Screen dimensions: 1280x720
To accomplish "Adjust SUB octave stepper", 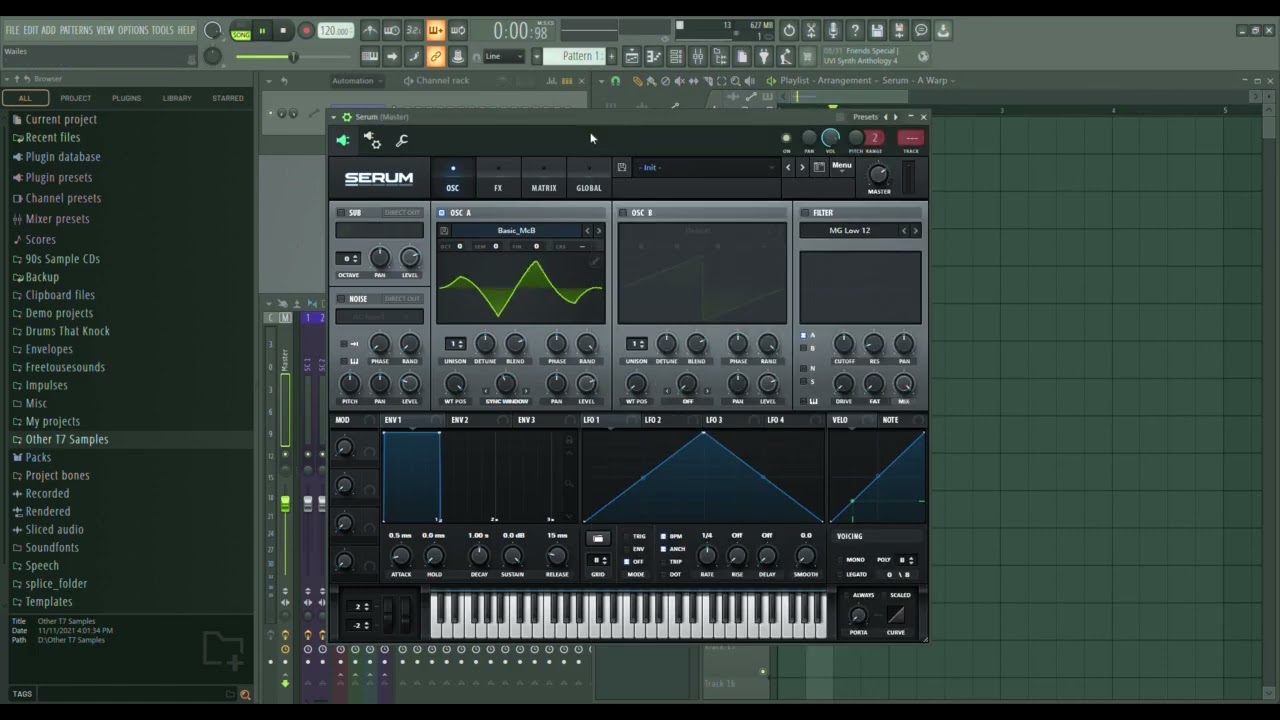I will [x=348, y=259].
